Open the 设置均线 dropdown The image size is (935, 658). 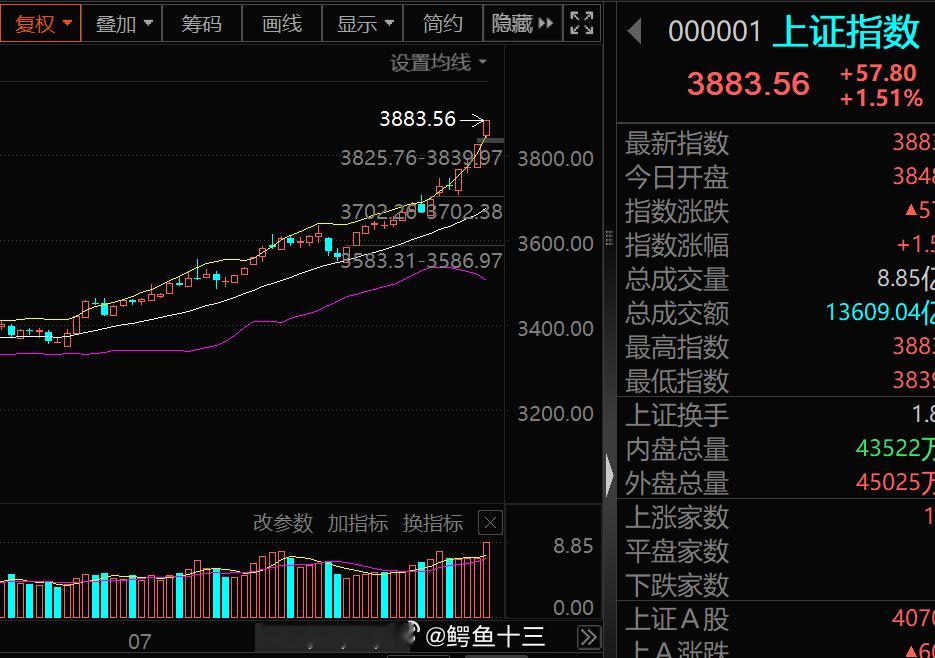(x=439, y=62)
